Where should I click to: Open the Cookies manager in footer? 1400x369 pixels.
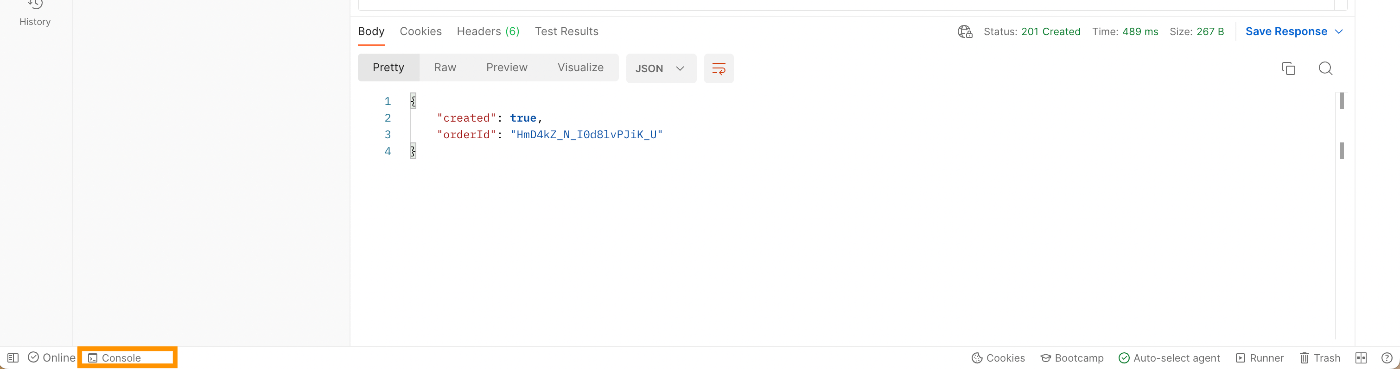click(998, 358)
